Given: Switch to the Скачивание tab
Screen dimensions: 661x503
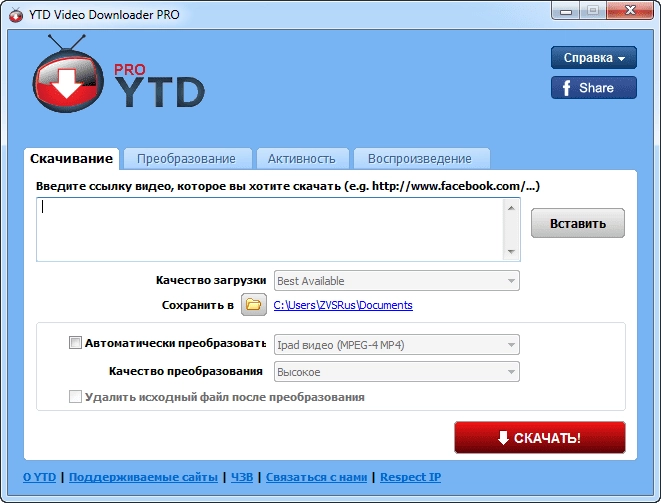Looking at the screenshot, I should click(x=71, y=159).
